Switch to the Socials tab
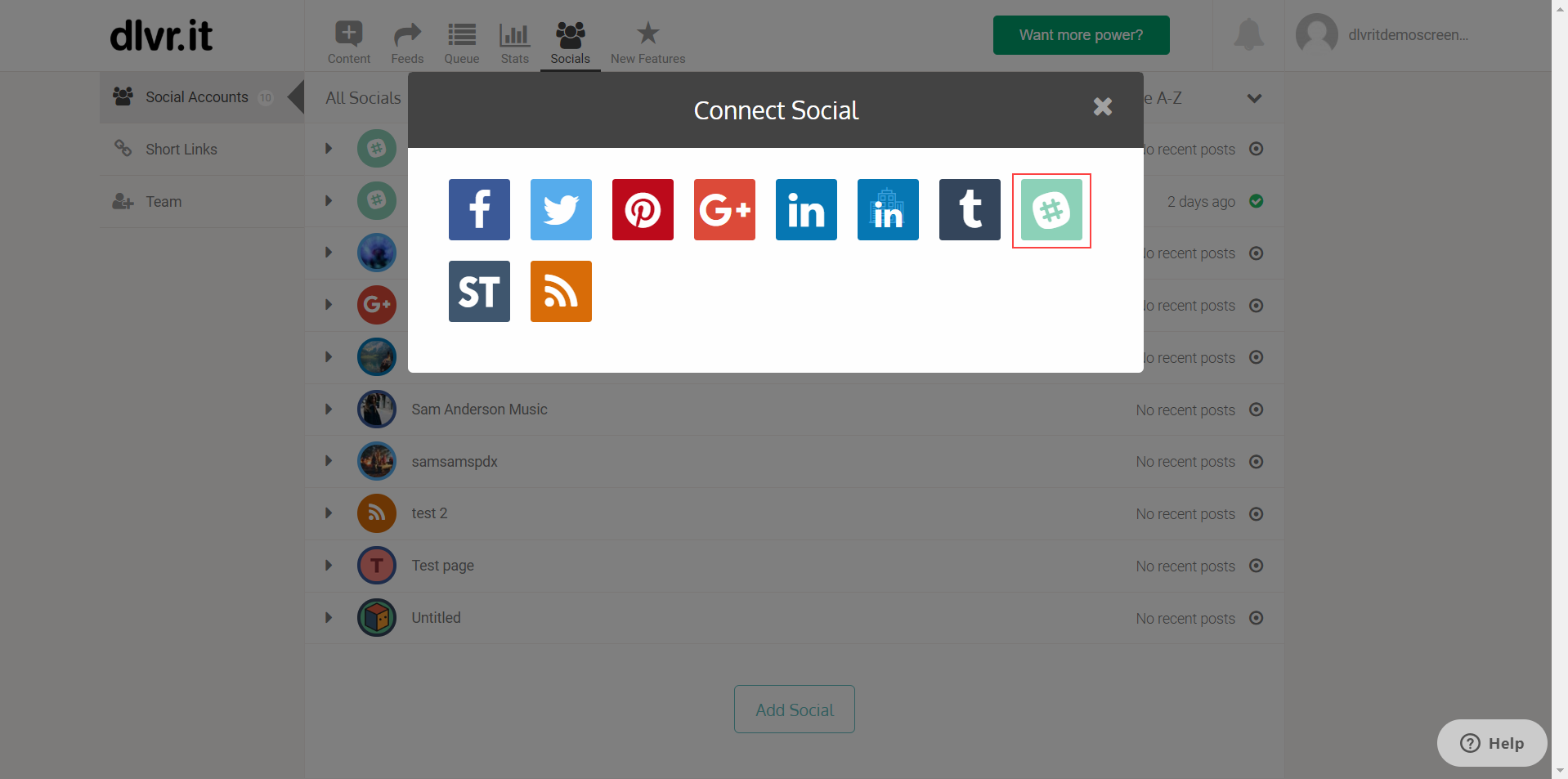The width and height of the screenshot is (1568, 779). coord(571,43)
